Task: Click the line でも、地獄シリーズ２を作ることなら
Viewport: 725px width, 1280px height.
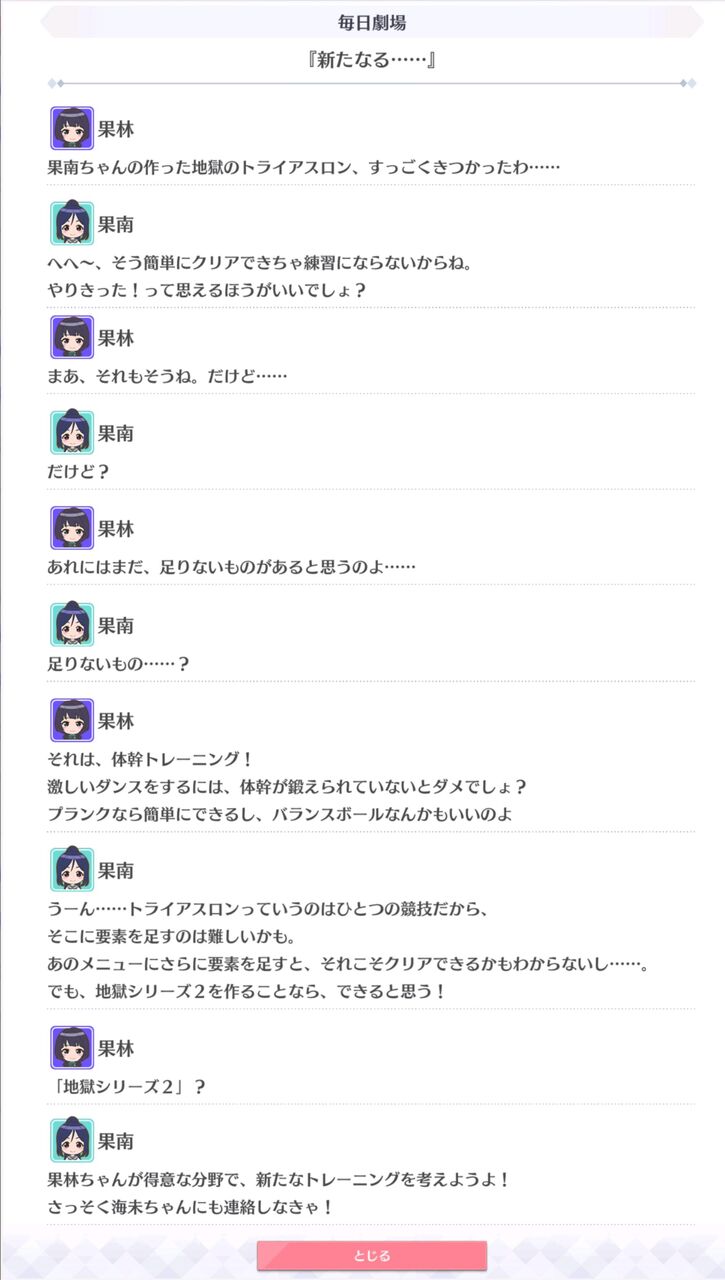Action: 246,992
